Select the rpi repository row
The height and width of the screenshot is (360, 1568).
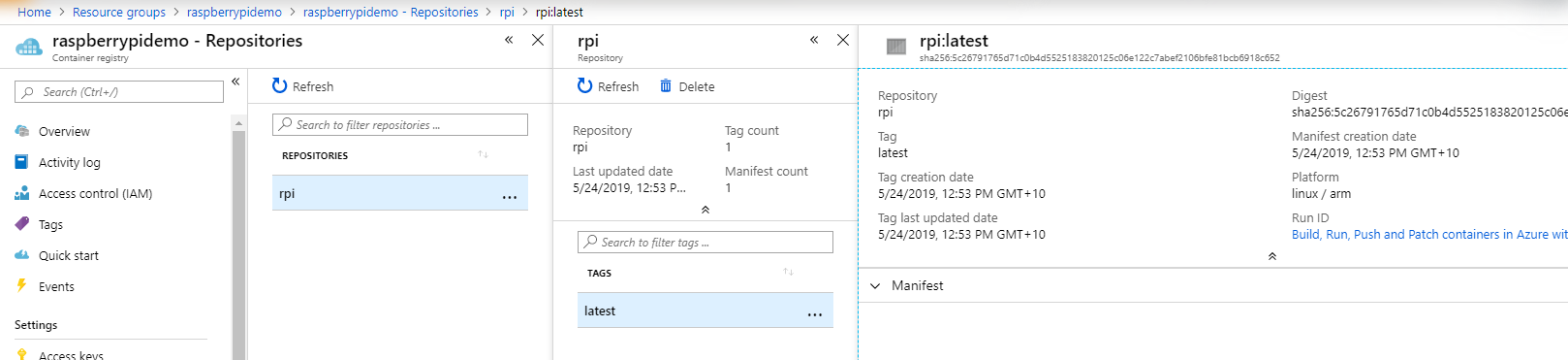(x=400, y=193)
